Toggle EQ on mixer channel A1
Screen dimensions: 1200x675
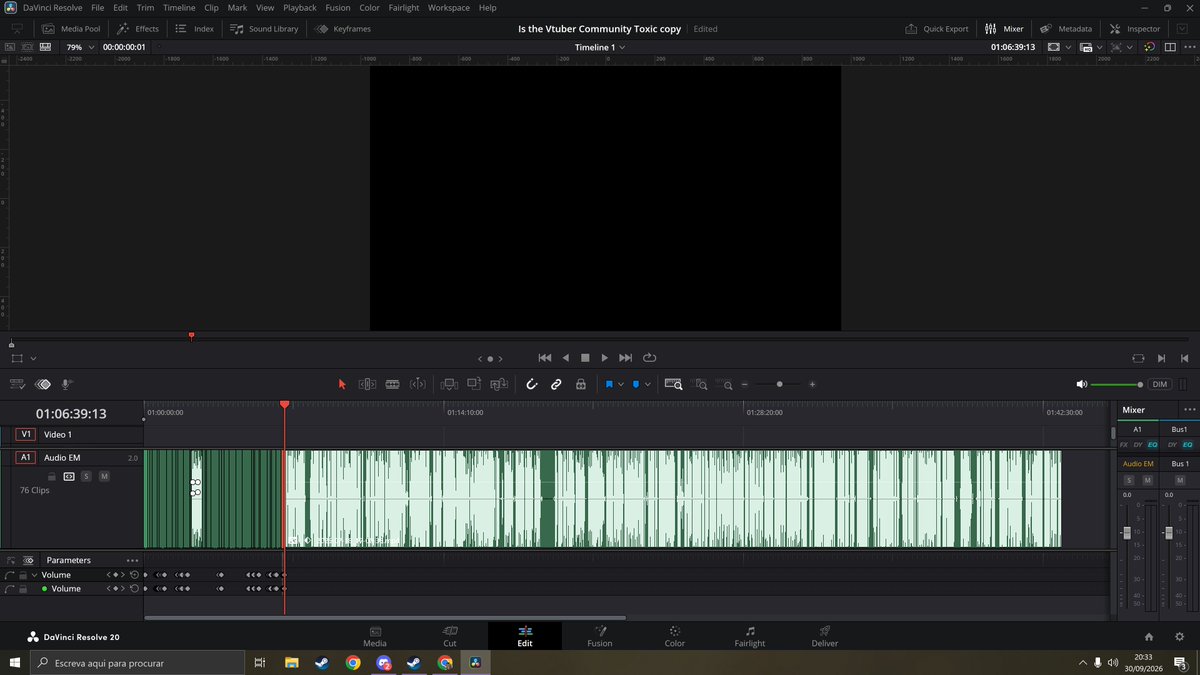tap(1152, 444)
